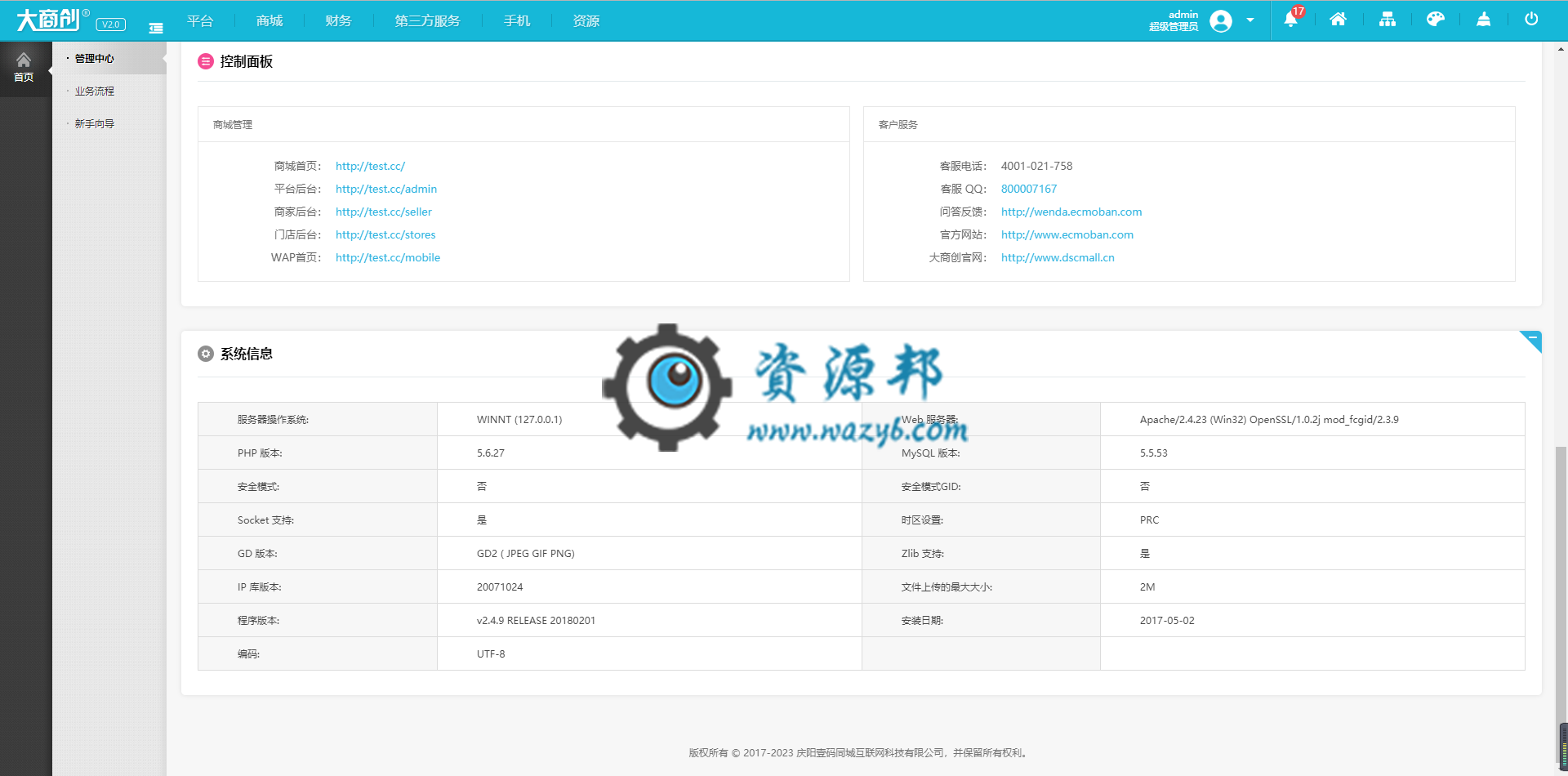Click the clear cache broom icon

click(1484, 20)
